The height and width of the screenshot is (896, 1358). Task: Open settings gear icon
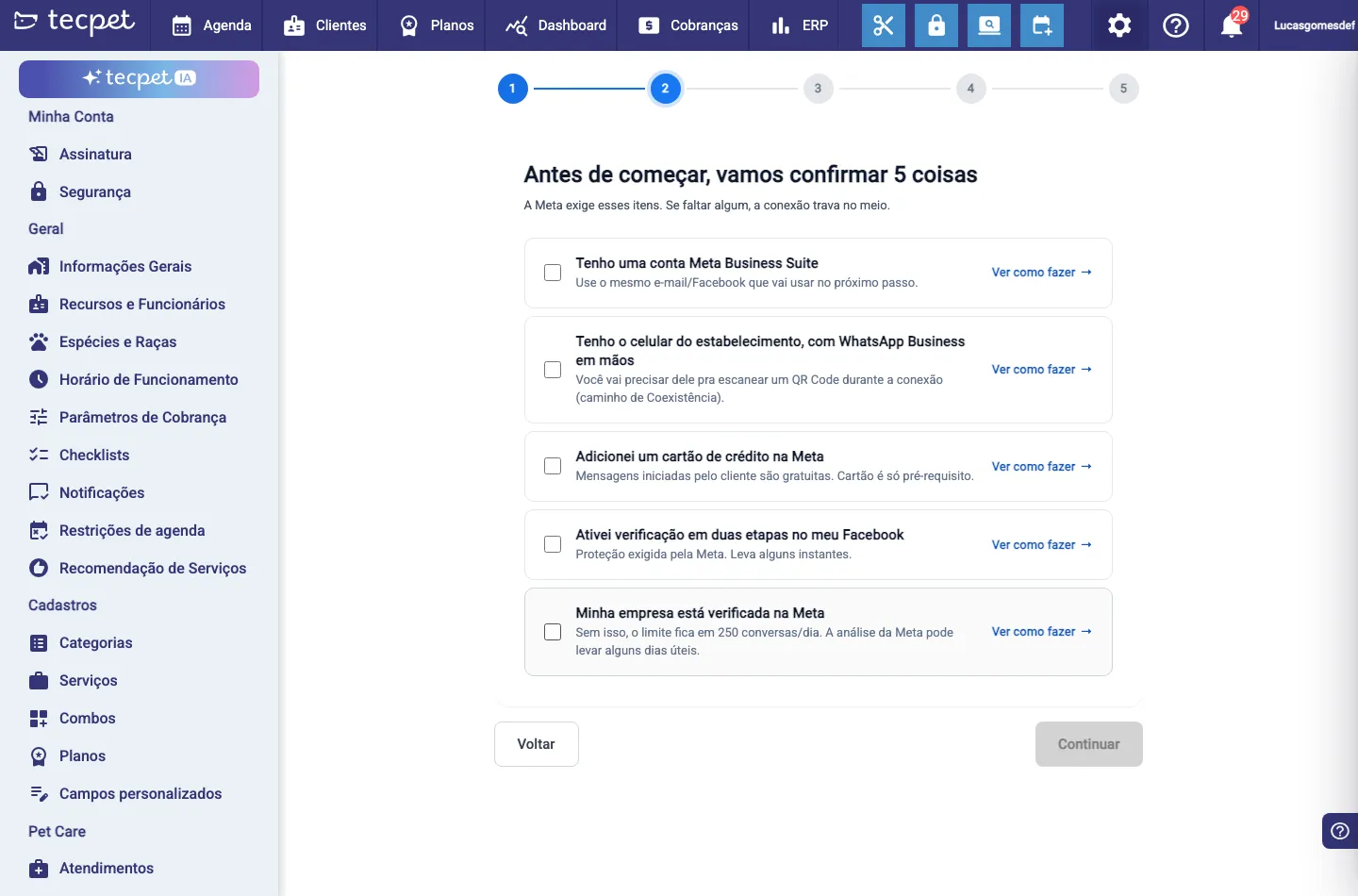click(x=1119, y=25)
